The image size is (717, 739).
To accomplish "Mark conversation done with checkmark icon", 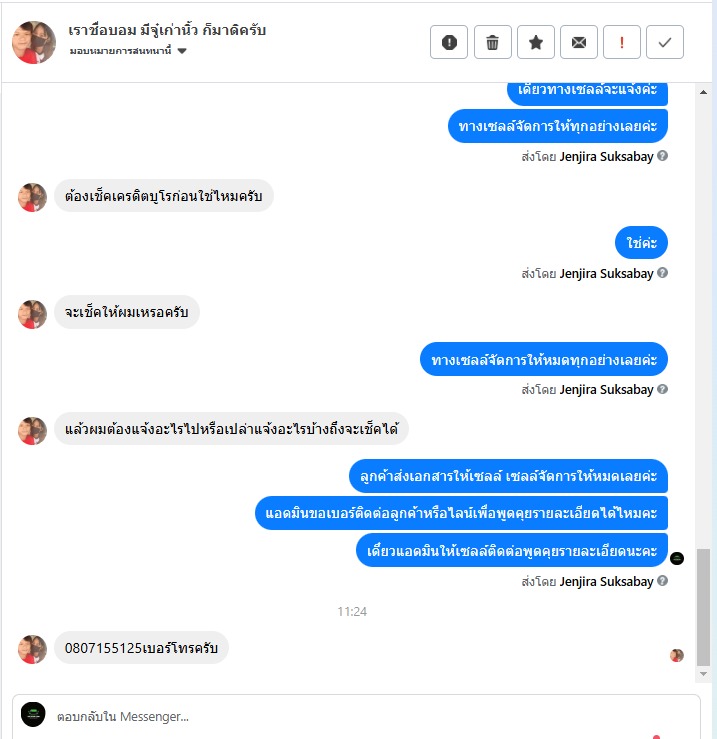I will (x=665, y=42).
